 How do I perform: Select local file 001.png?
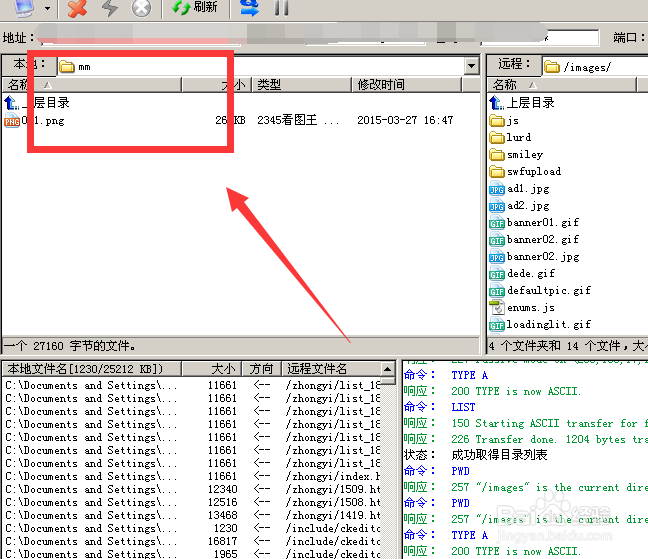(34, 121)
